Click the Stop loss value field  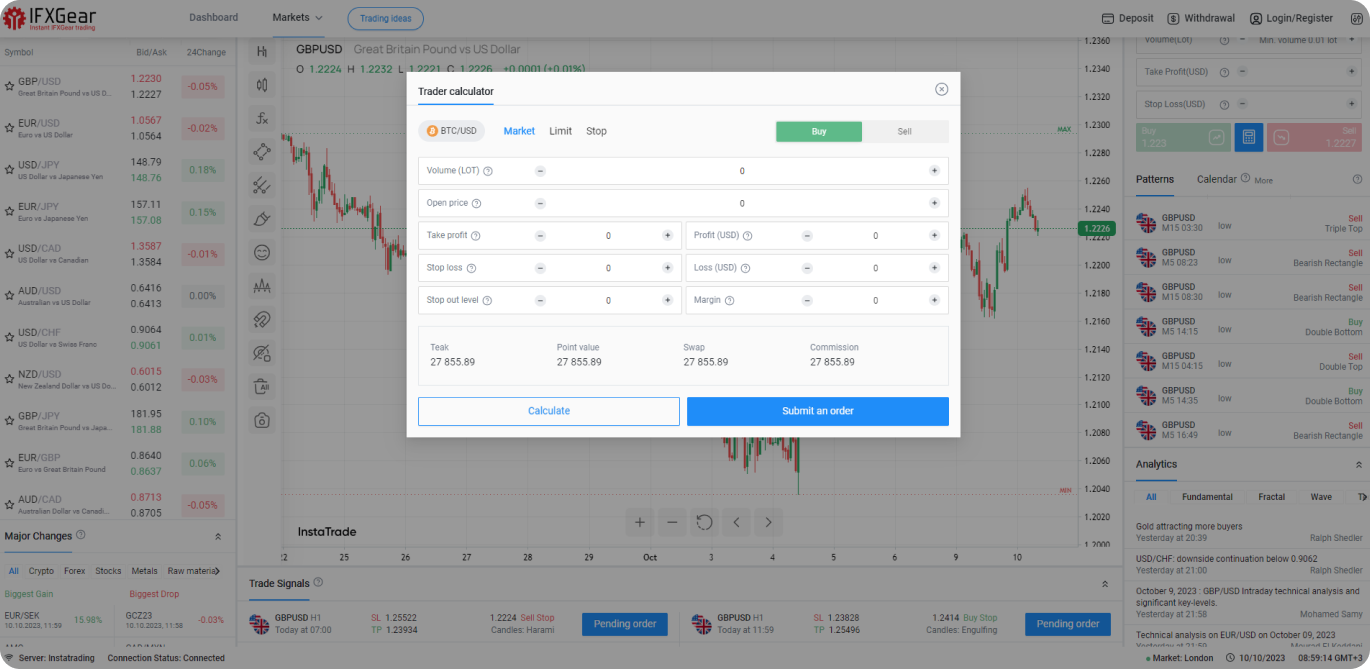(x=607, y=268)
